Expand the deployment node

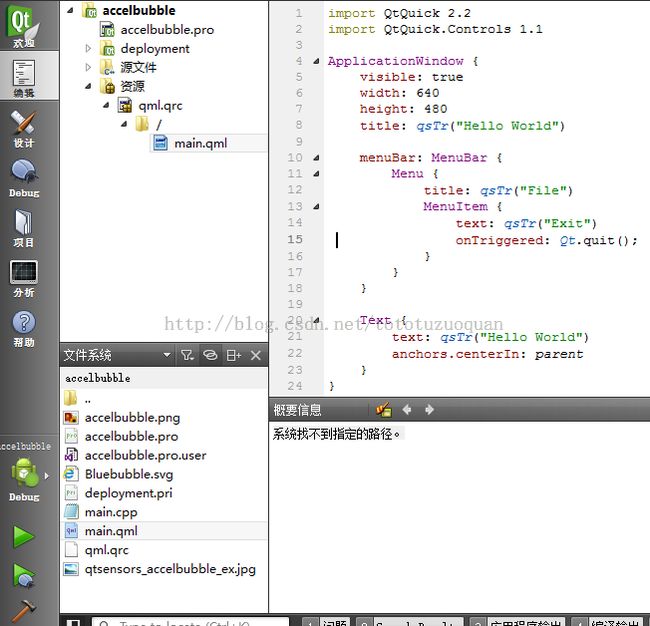[88, 49]
